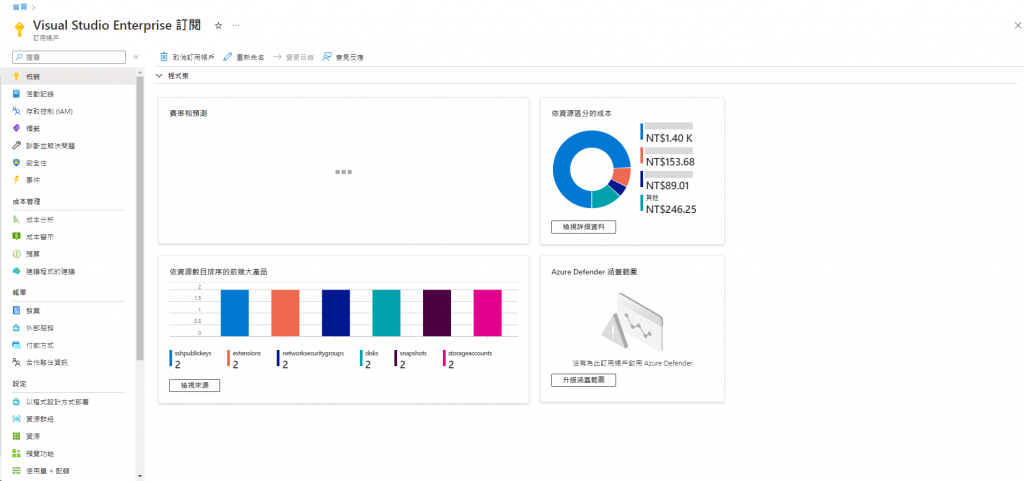Open 外部服務 external services bag icon

pos(16,328)
